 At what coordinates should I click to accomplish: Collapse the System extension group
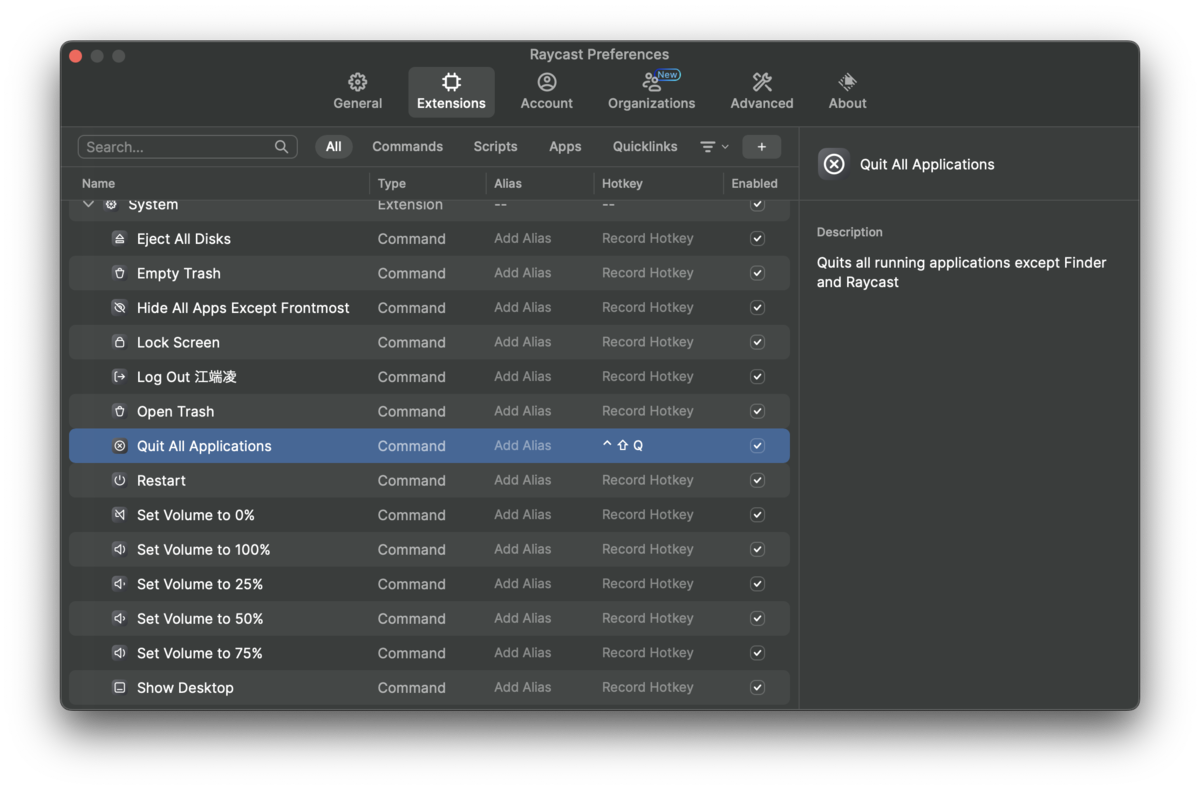88,204
